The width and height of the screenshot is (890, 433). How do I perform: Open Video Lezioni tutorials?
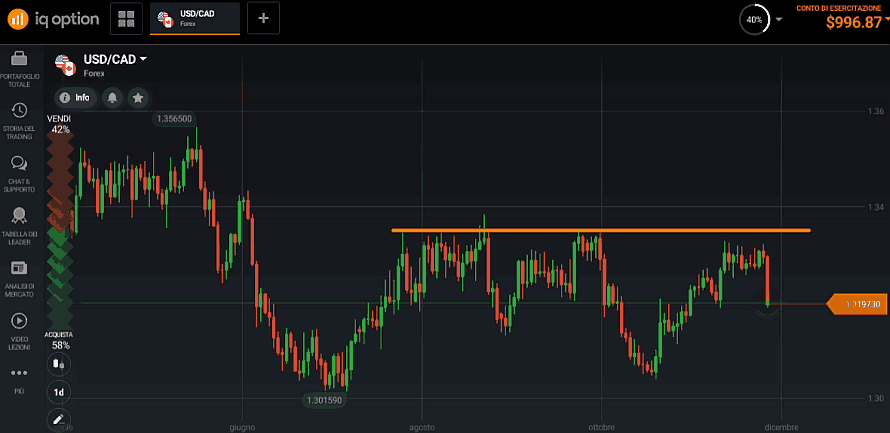pyautogui.click(x=18, y=327)
